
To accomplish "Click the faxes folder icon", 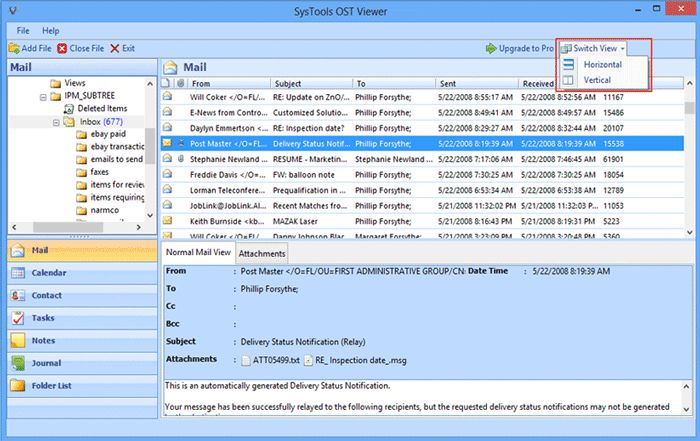I will [82, 172].
